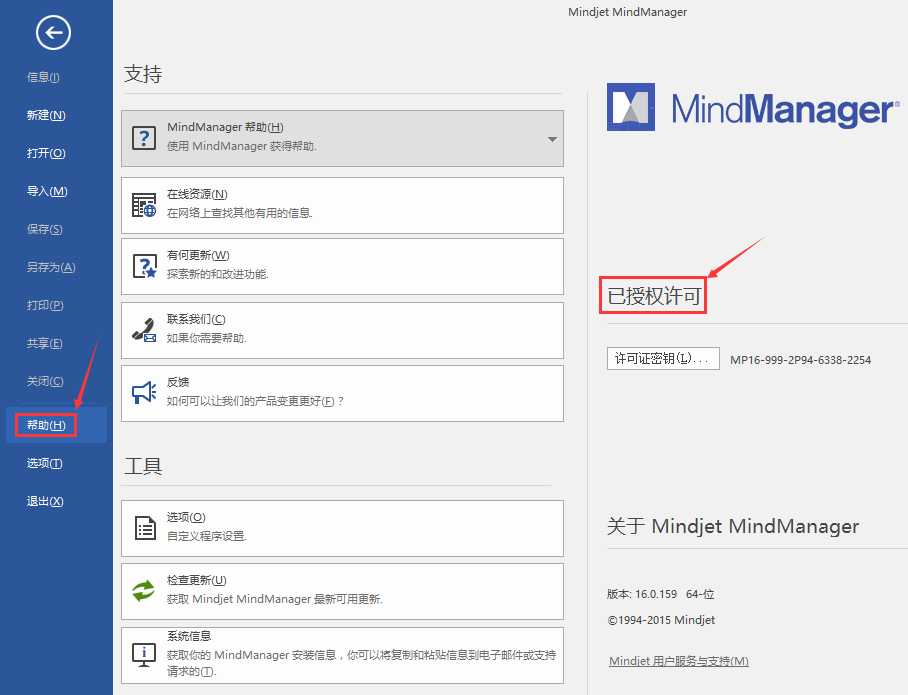Click the 反馈 title text
Screen dimensions: 908x695
pos(178,382)
